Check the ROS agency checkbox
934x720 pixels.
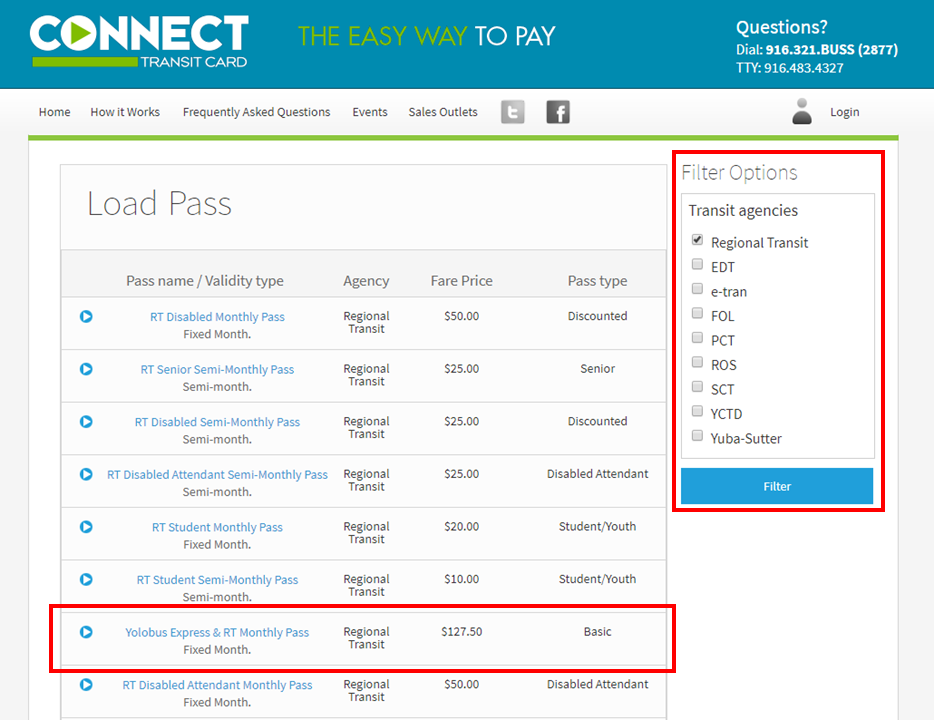click(697, 362)
